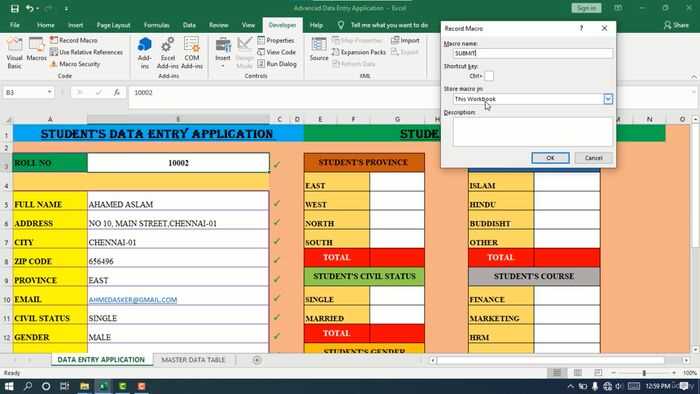Open the Macros list icon
The width and height of the screenshot is (700, 394).
click(37, 50)
